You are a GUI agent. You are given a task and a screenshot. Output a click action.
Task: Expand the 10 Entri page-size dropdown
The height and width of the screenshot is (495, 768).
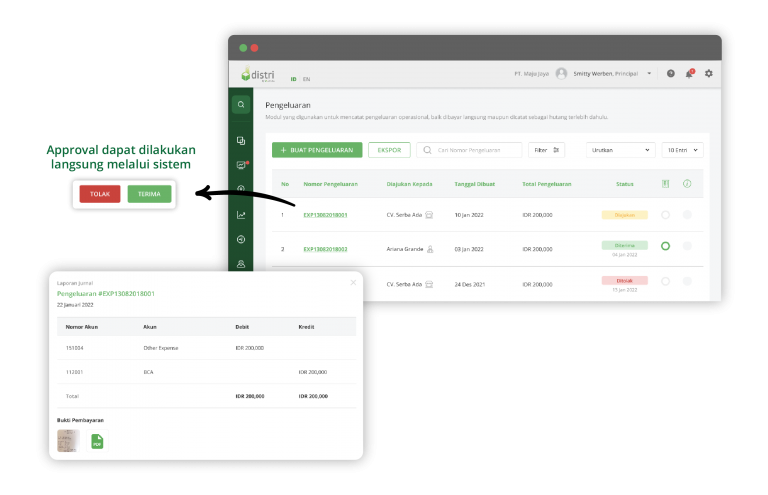(683, 150)
